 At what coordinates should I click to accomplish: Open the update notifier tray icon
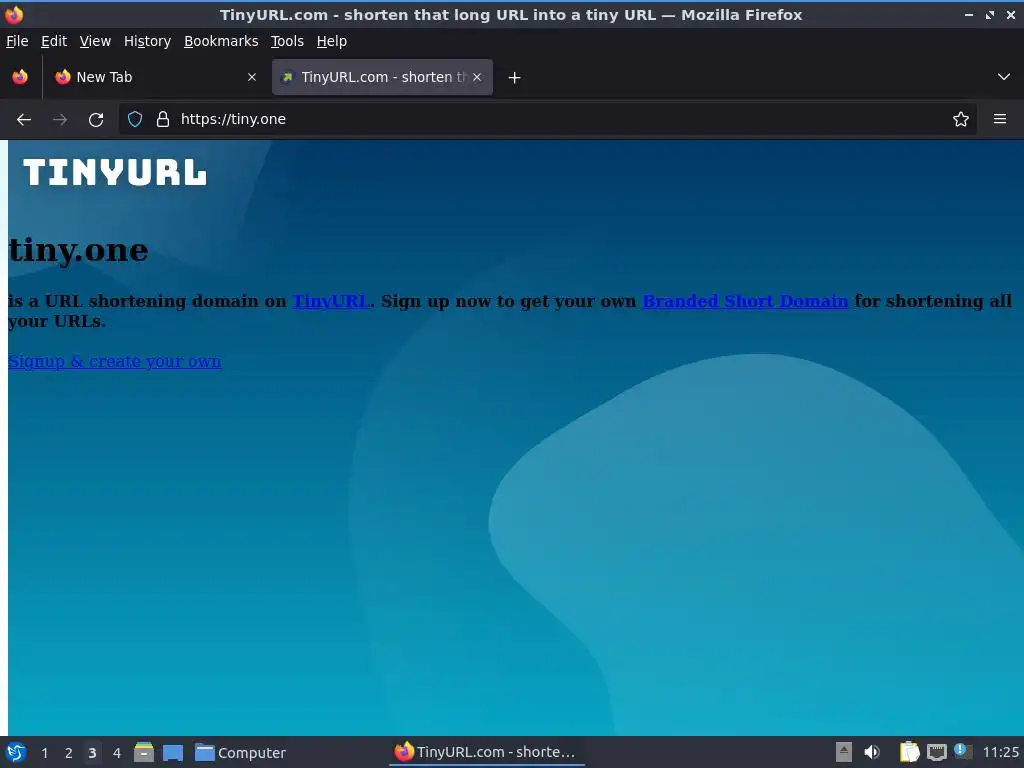[963, 751]
